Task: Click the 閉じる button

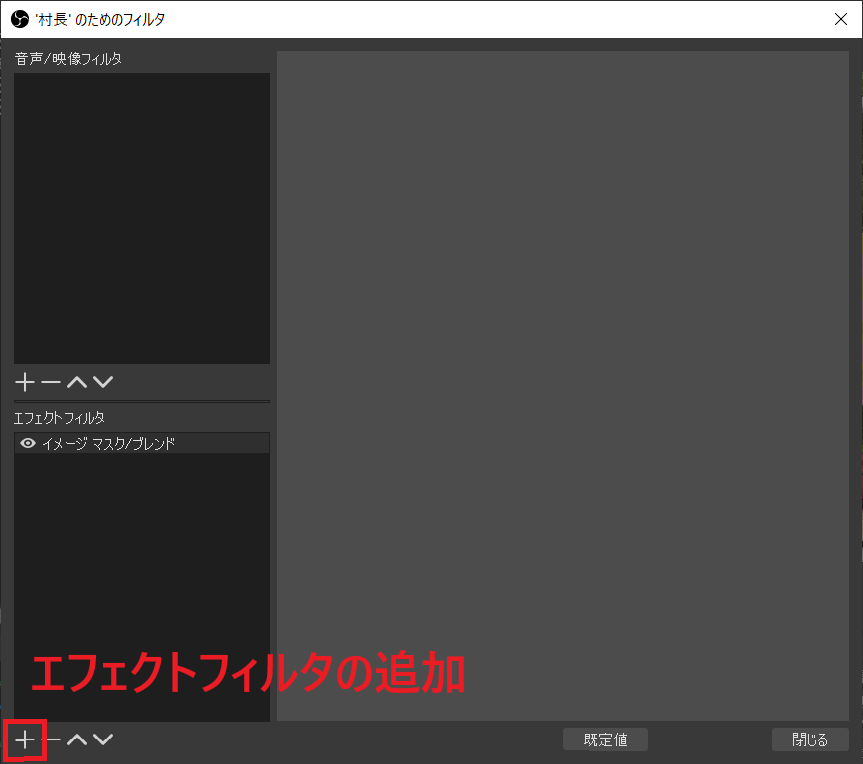Action: 810,740
